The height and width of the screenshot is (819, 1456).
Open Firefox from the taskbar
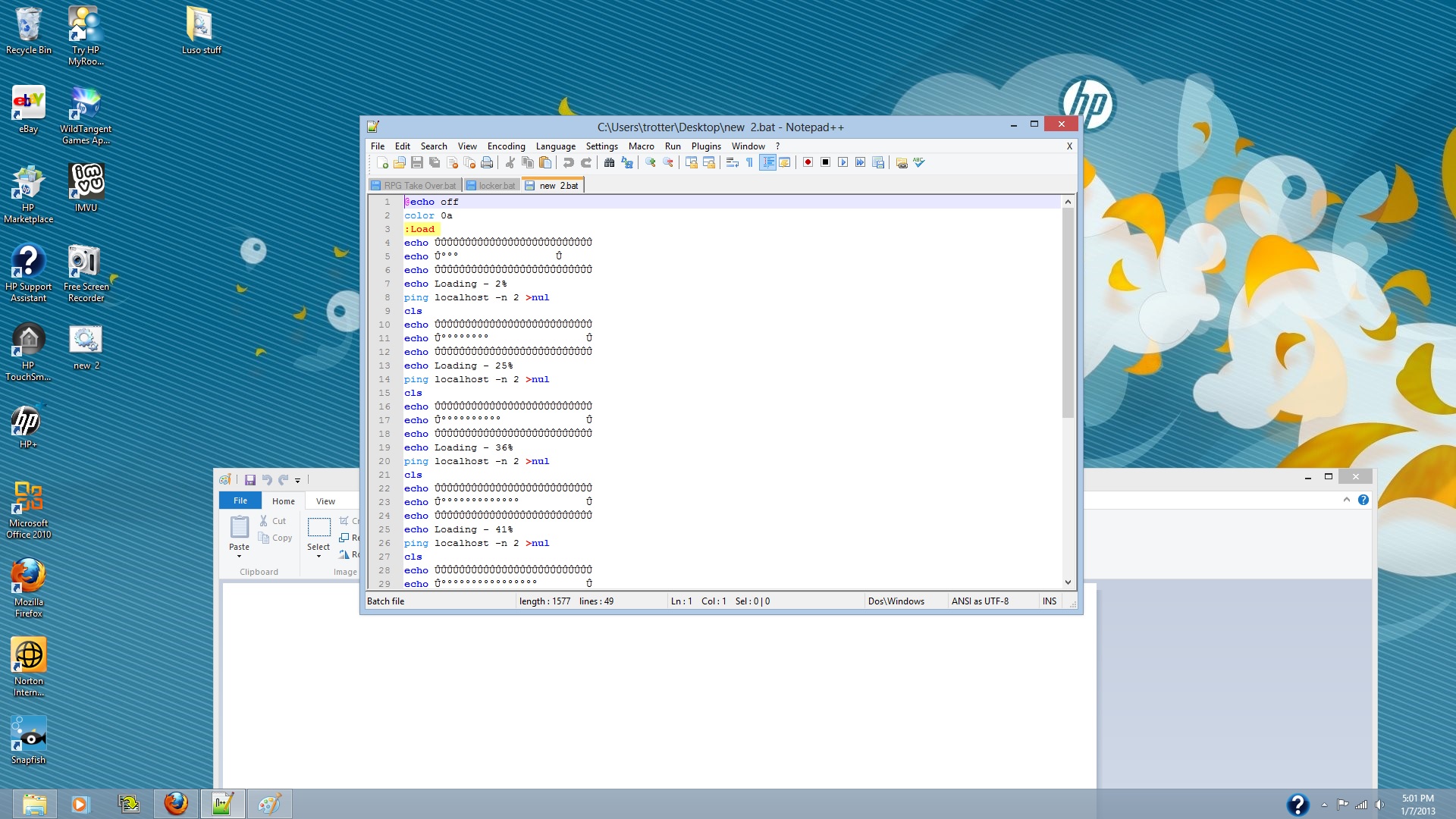click(x=176, y=804)
